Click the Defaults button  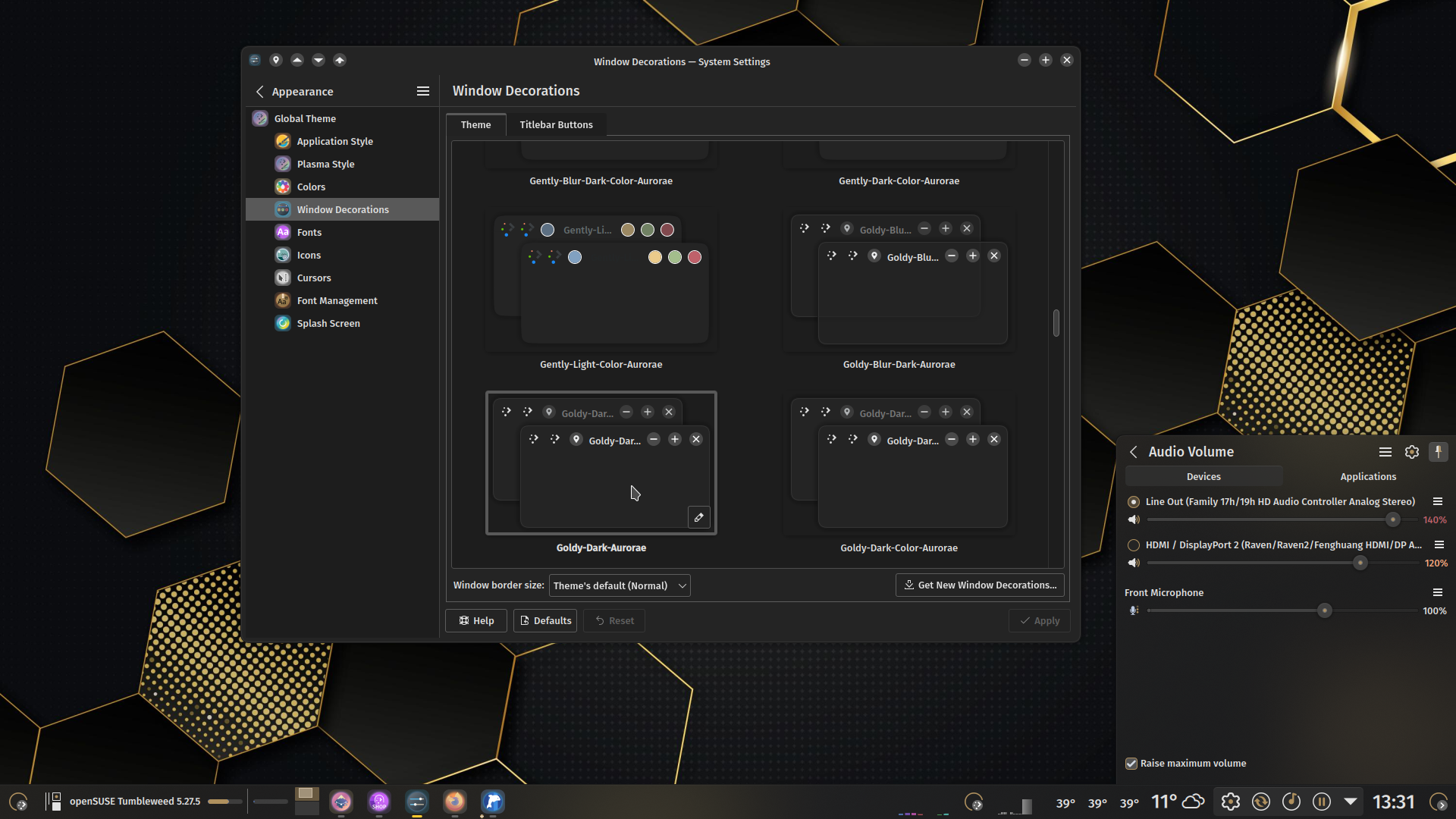[545, 620]
